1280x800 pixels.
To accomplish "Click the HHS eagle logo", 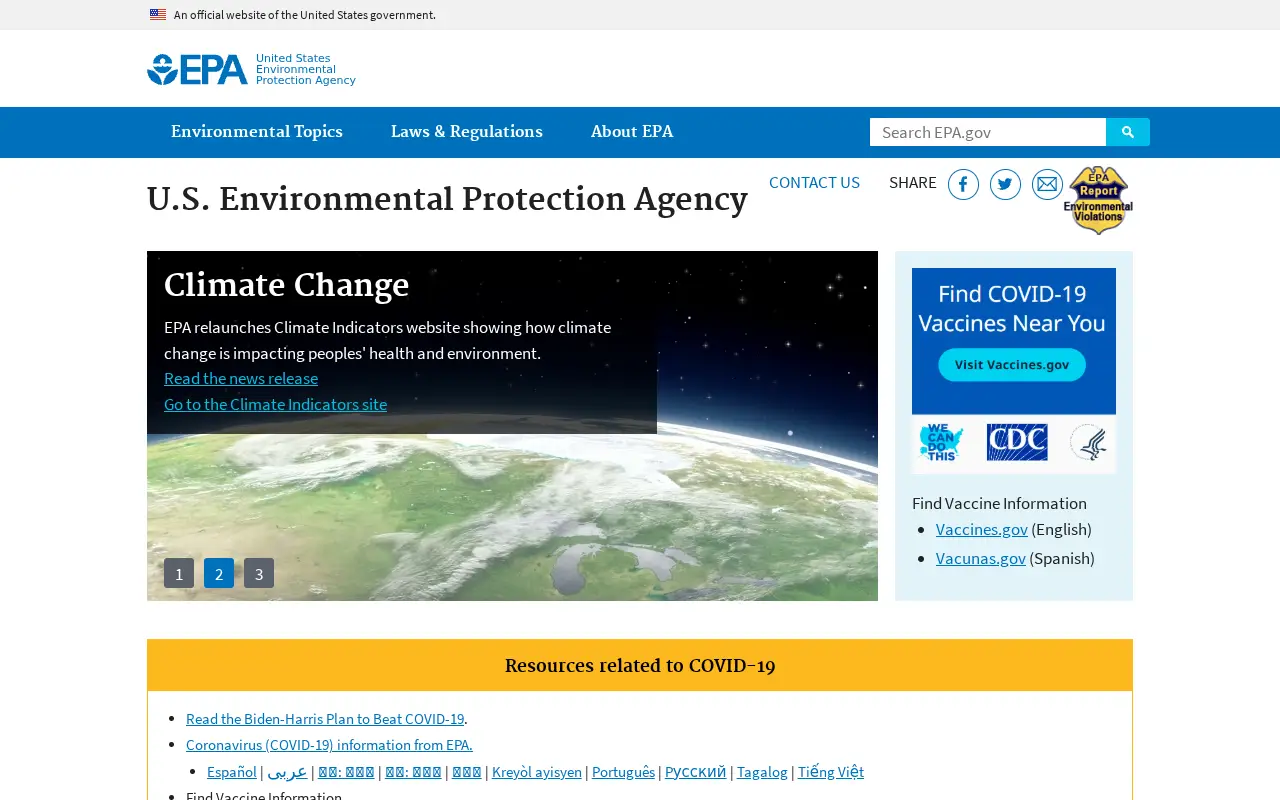I will click(1088, 442).
